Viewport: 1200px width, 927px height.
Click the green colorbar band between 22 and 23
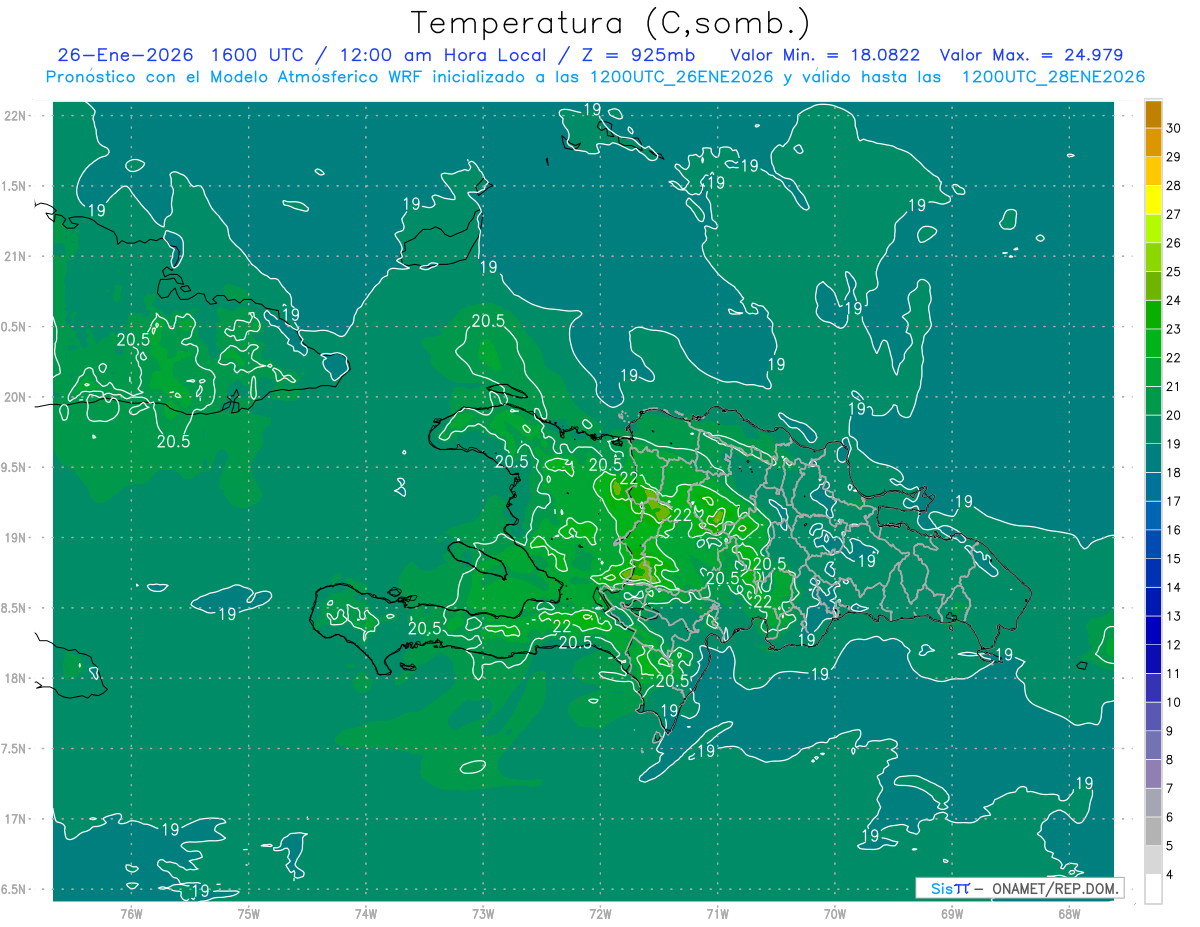pyautogui.click(x=1153, y=343)
